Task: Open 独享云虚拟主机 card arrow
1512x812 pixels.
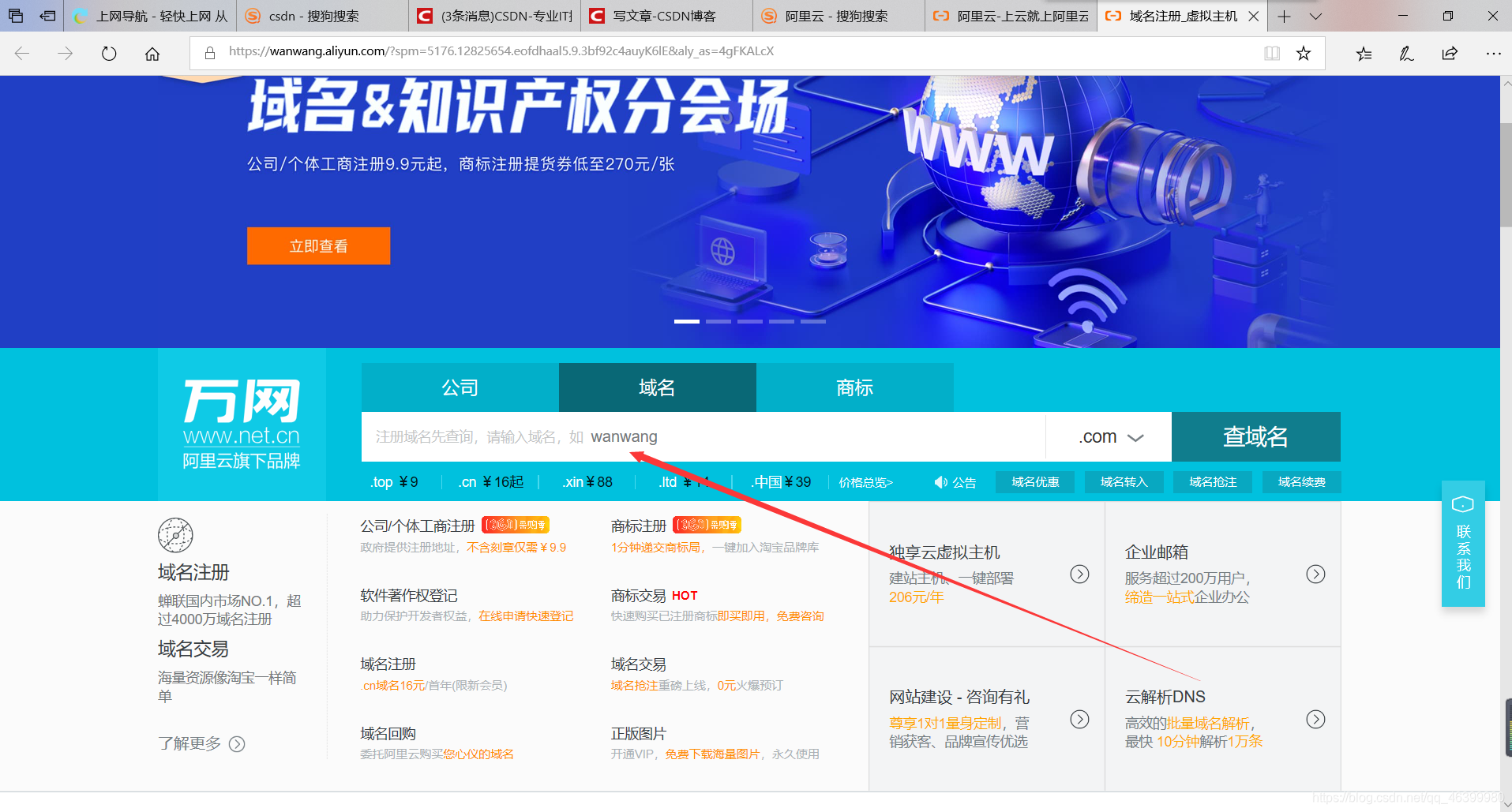Action: [x=1079, y=574]
